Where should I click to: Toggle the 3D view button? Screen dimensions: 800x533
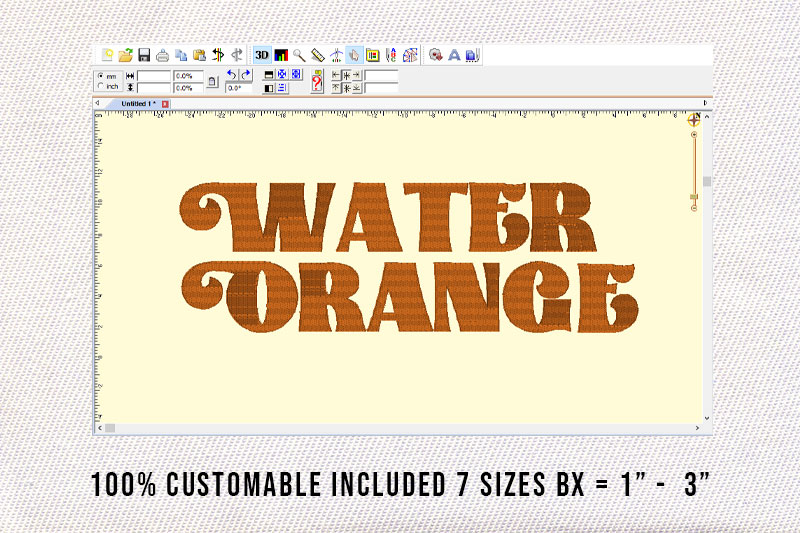pos(262,55)
